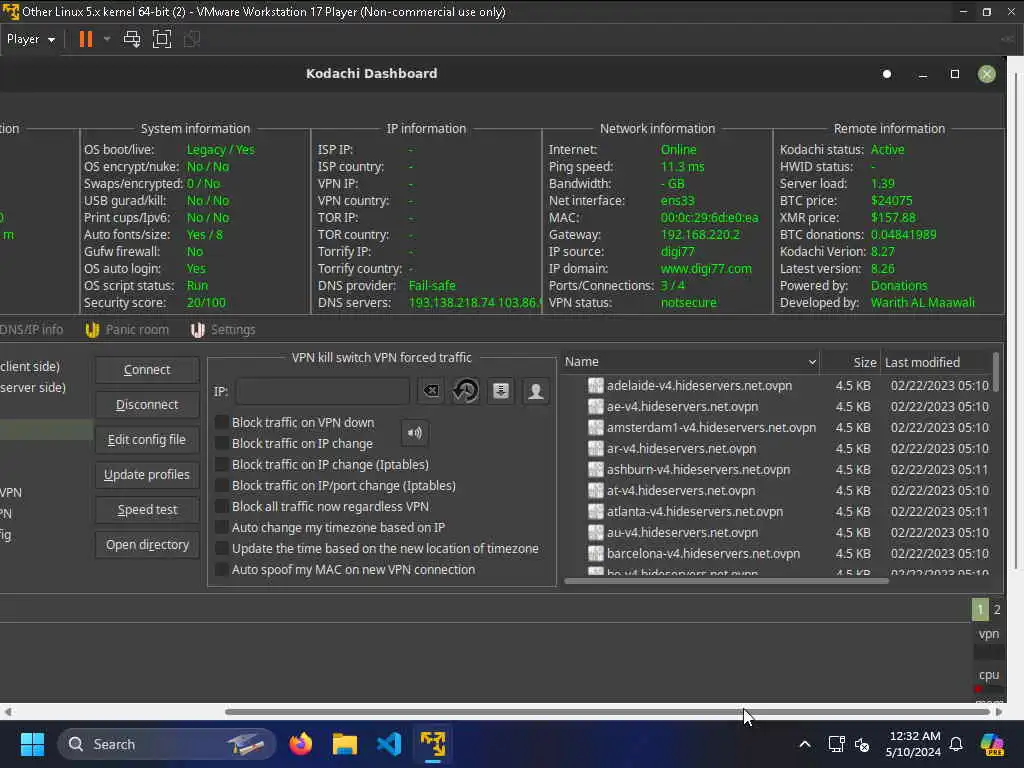Check Auto spoof my MAC on new VPN
This screenshot has width=1024, height=768.
click(x=222, y=569)
